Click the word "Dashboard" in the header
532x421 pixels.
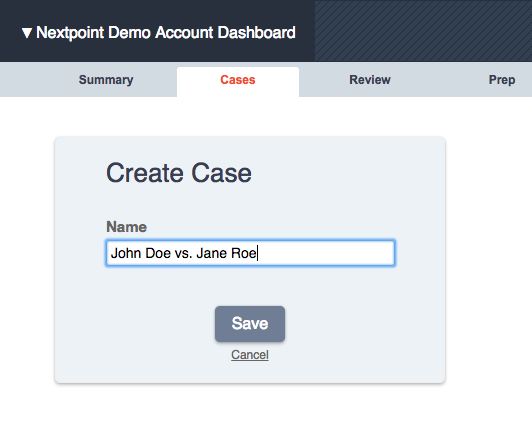coord(256,33)
